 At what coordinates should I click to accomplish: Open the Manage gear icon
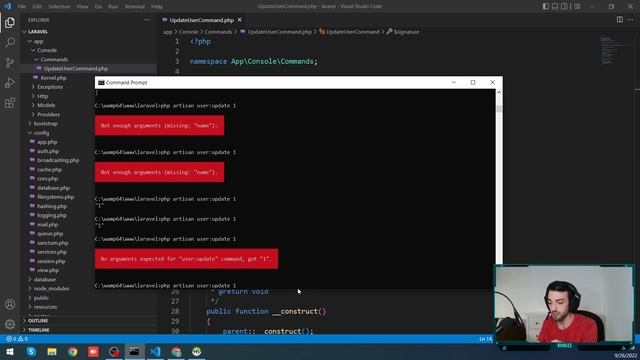[10, 324]
